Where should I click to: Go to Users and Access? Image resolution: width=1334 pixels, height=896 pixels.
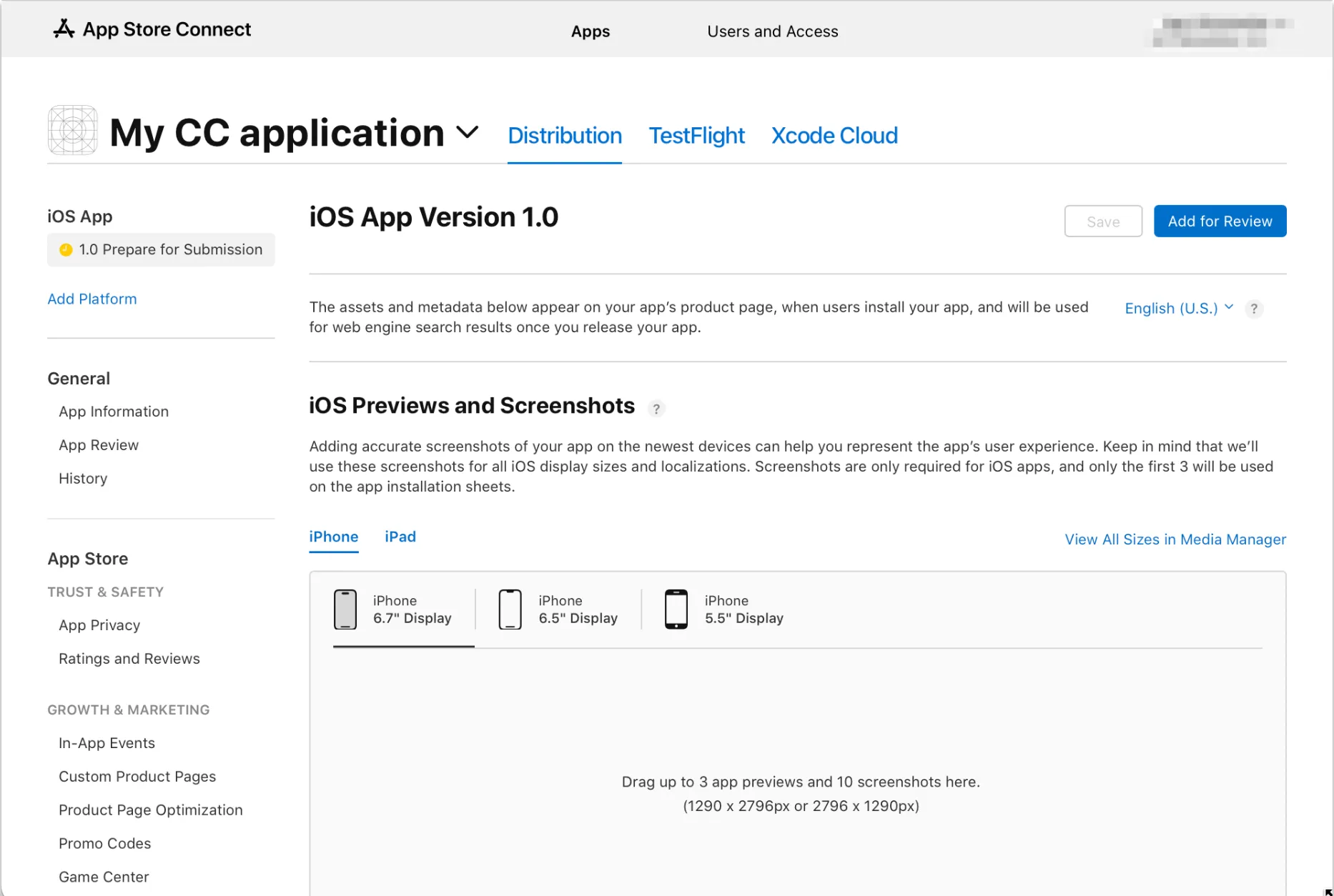(x=772, y=31)
